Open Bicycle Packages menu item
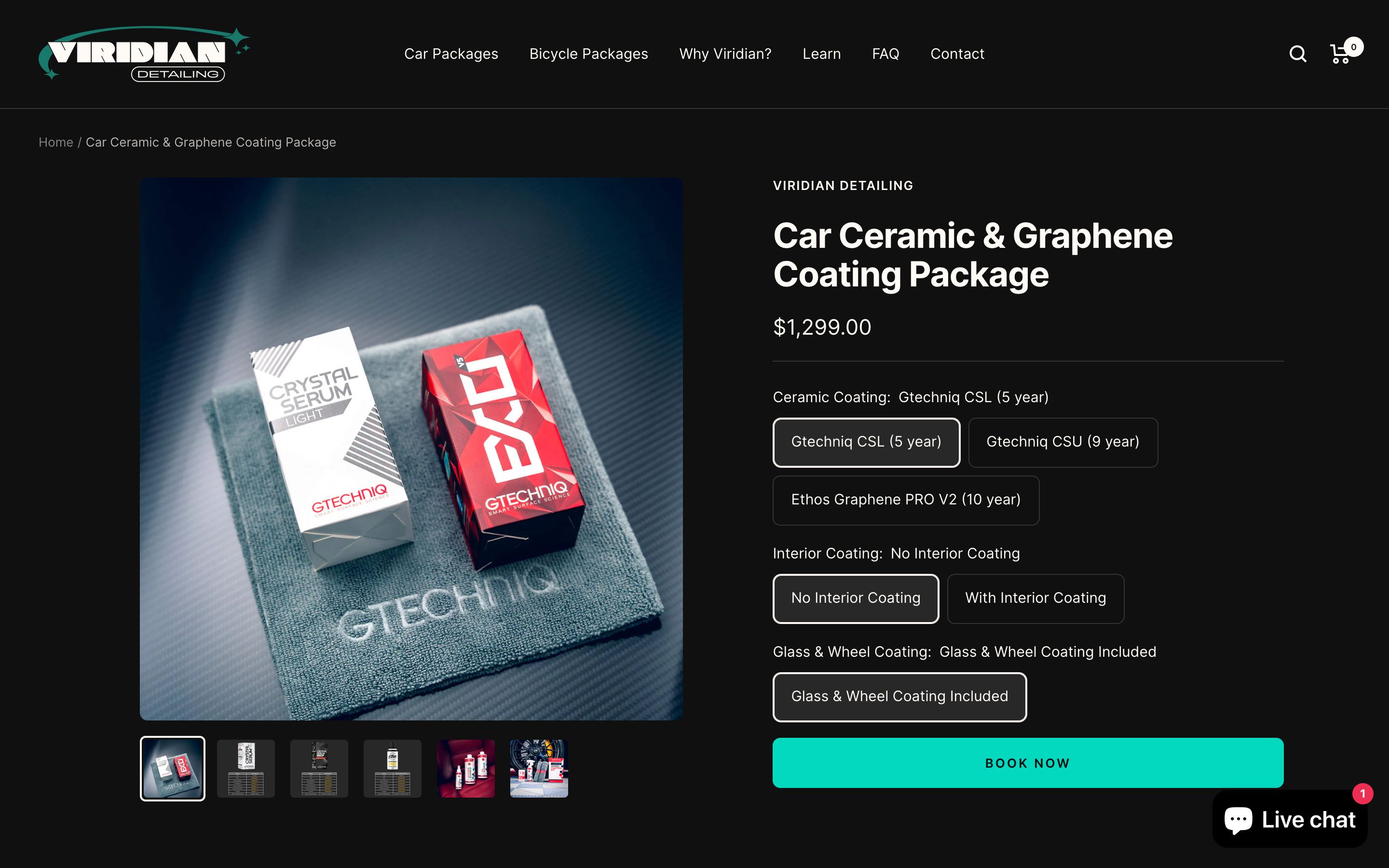 coord(588,54)
